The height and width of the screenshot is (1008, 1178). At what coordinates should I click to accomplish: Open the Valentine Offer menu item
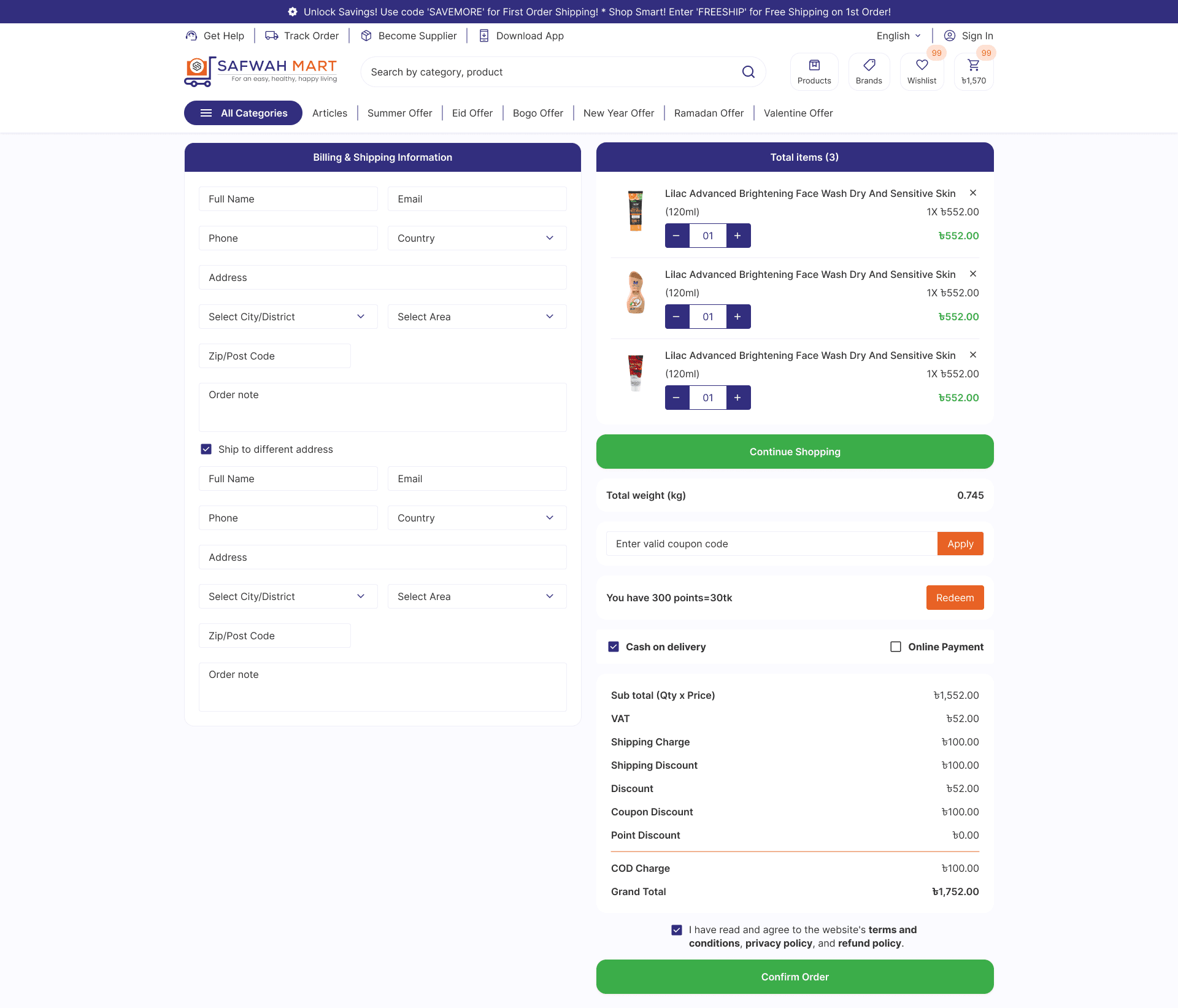coord(798,113)
